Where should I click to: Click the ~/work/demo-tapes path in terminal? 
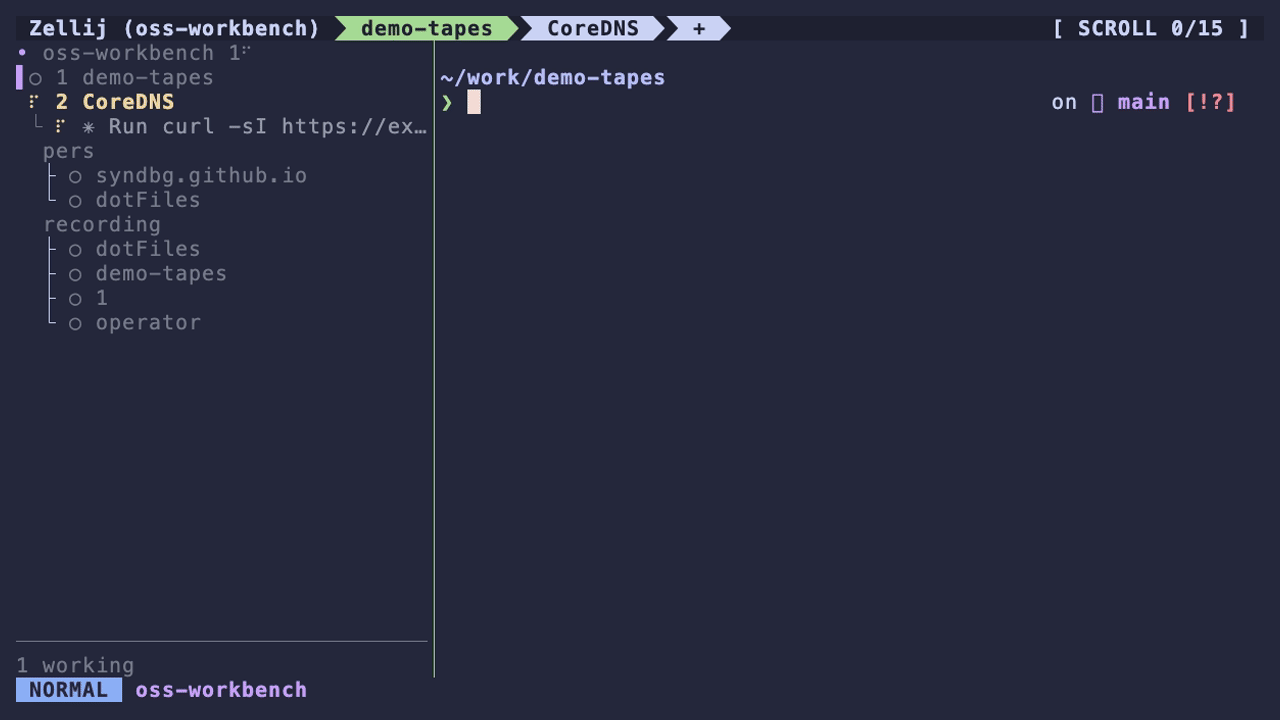(552, 77)
